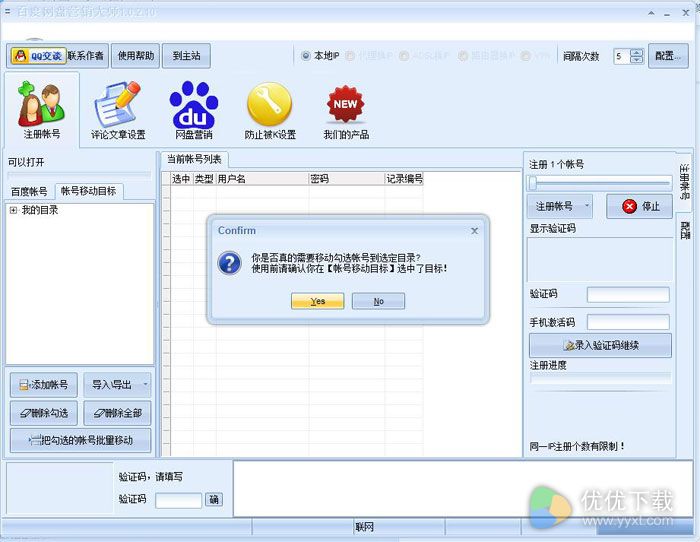
Task: Increase the 间隔次数 value
Action: coord(637,52)
